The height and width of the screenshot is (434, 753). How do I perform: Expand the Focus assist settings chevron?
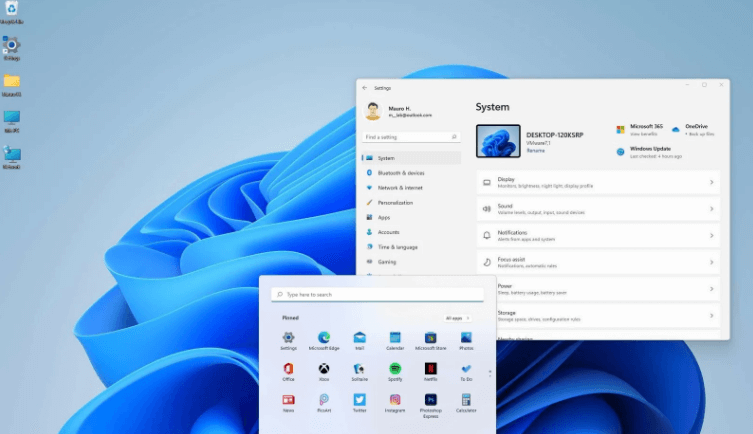pyautogui.click(x=712, y=262)
